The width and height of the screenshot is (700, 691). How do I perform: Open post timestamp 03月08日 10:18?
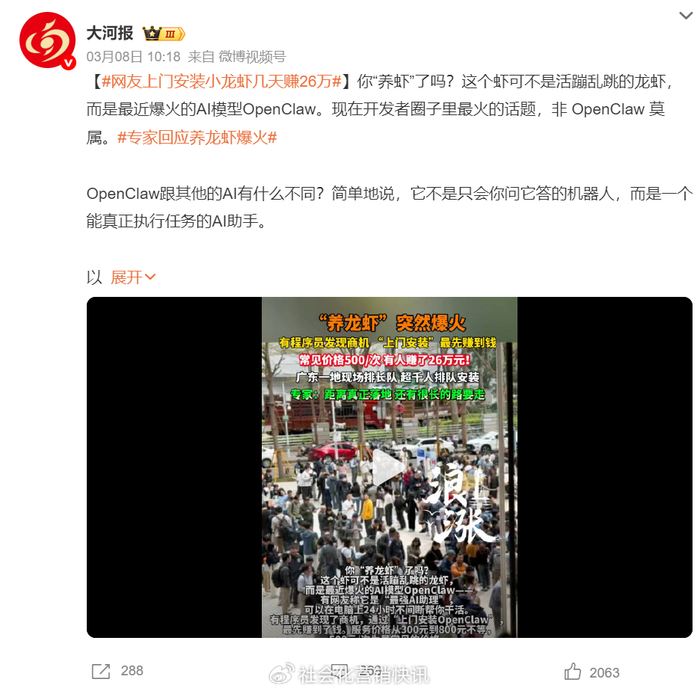(133, 57)
